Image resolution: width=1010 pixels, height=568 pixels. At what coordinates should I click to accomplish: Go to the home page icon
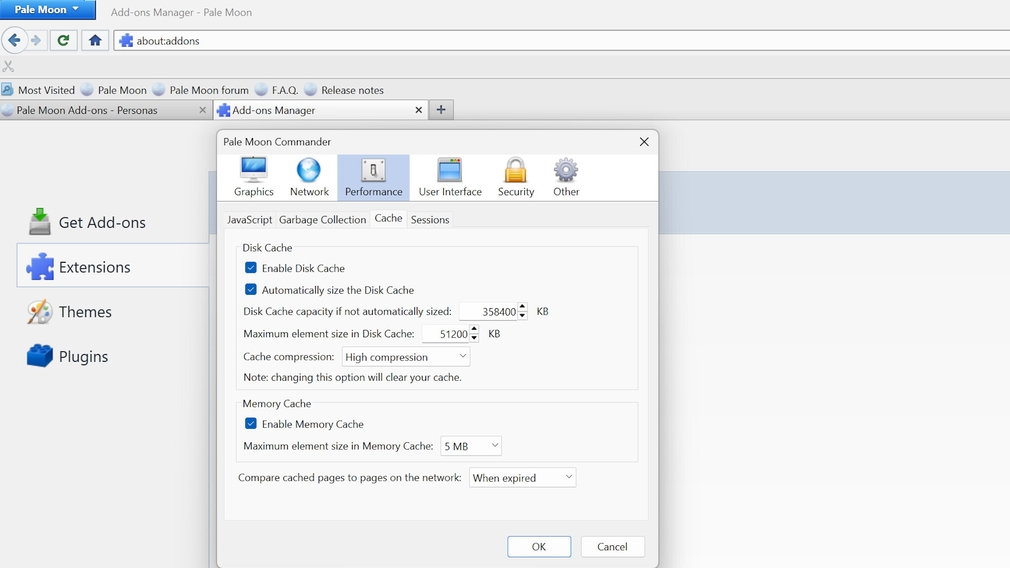click(95, 41)
